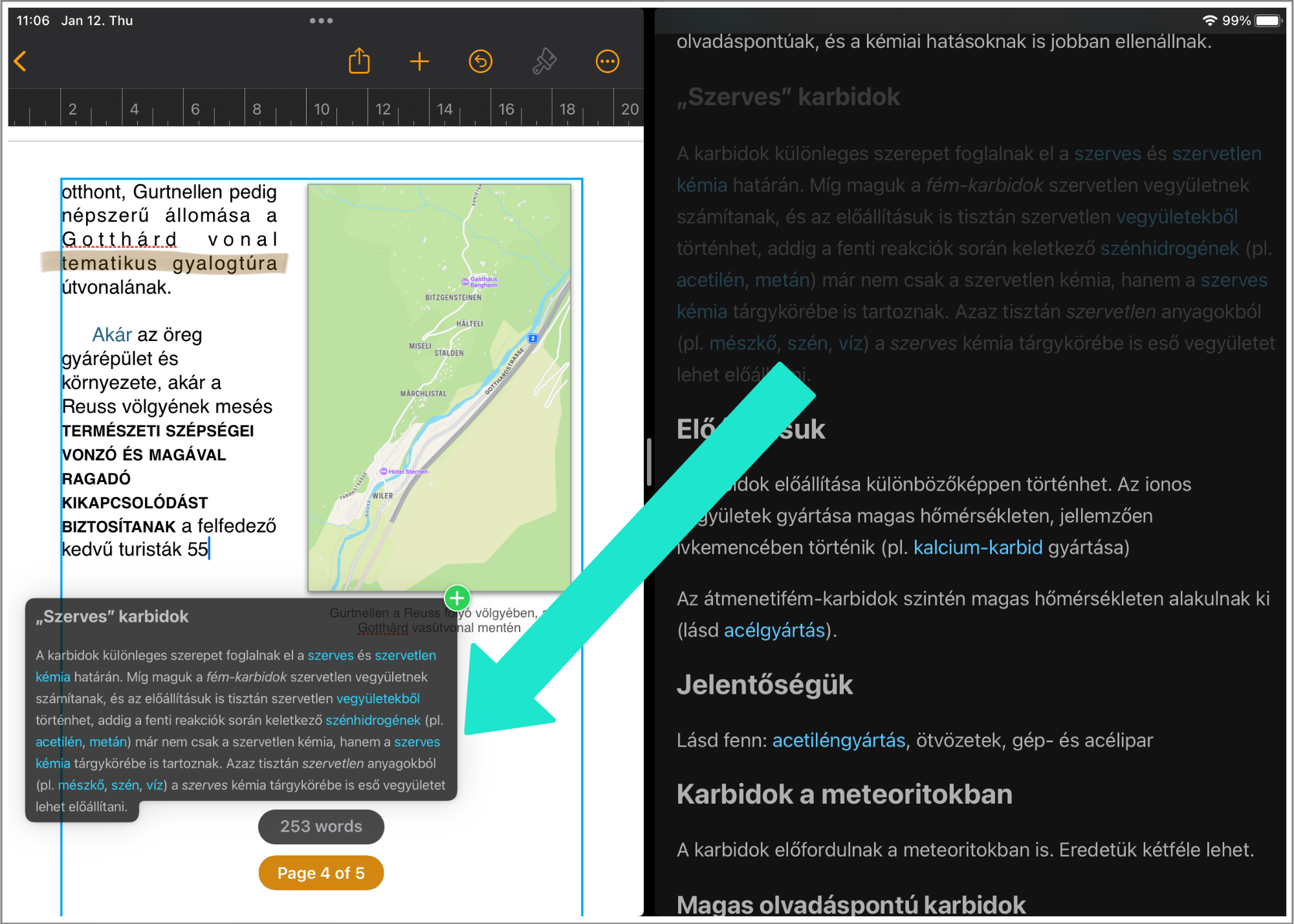
Task: Tap the time 11:06 in status bar
Action: pos(33,21)
